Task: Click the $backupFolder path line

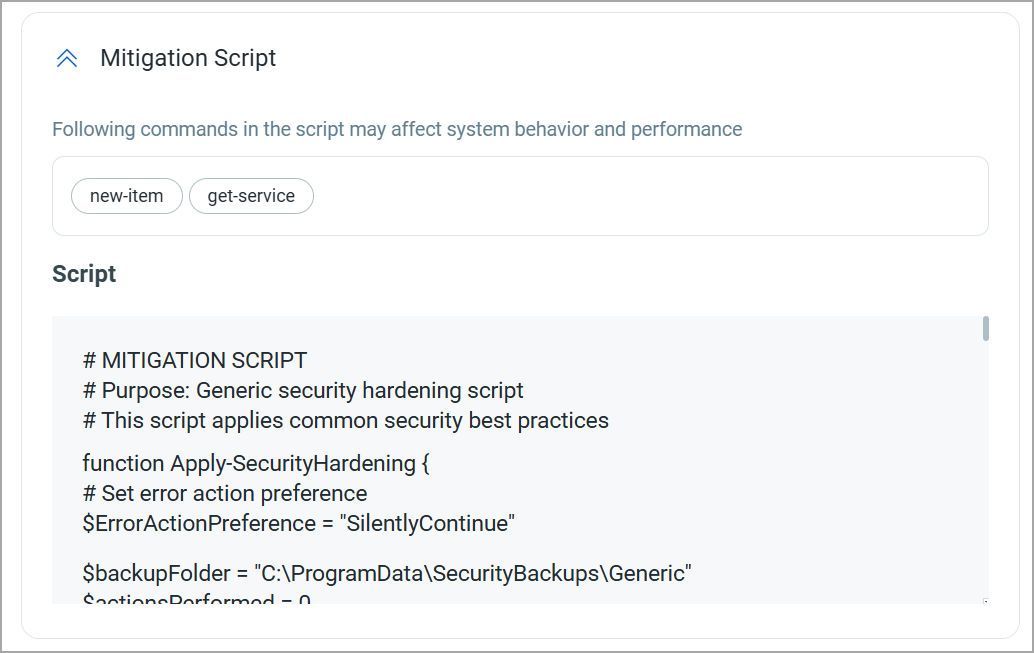Action: [387, 573]
